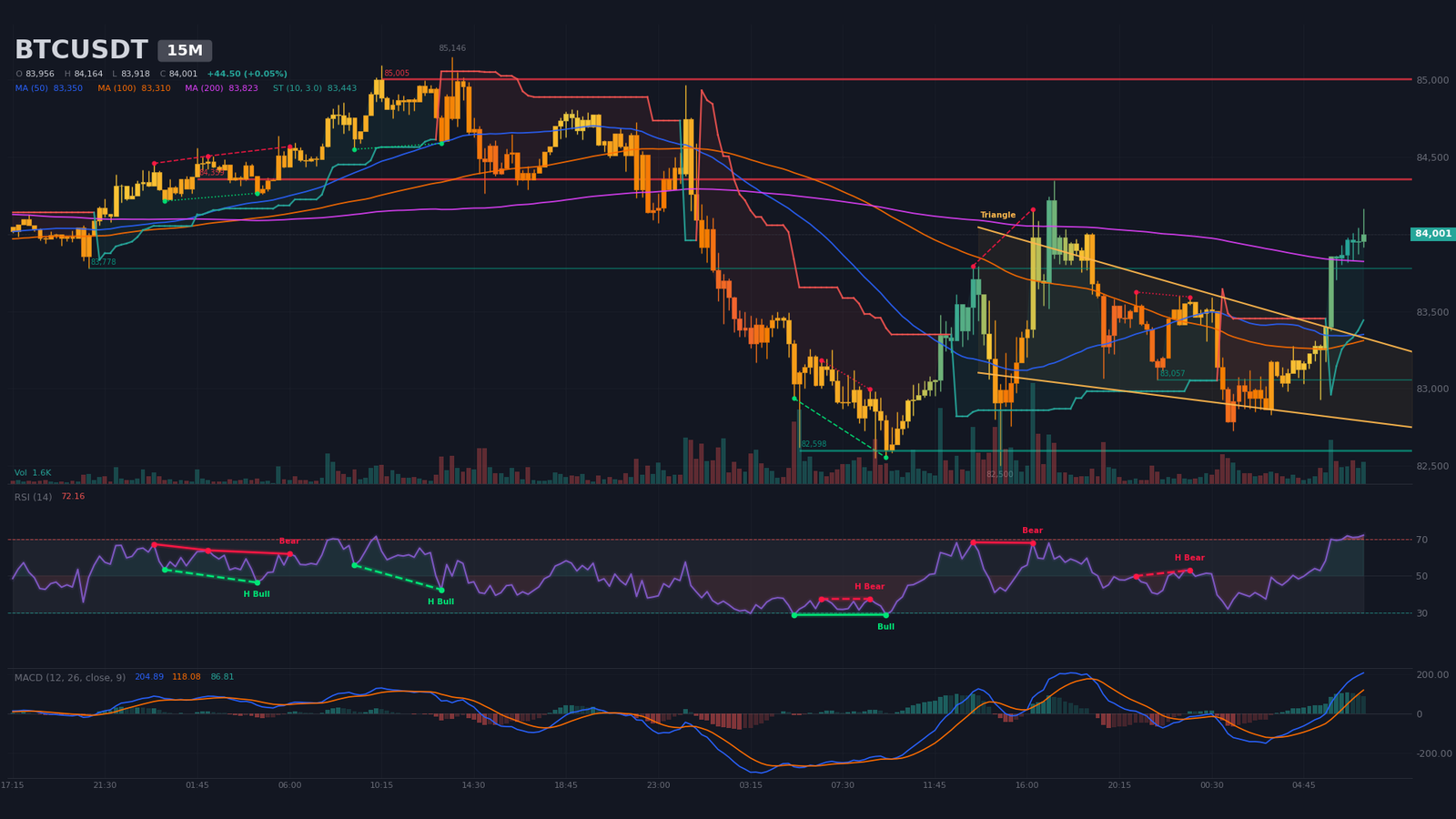
Task: Click the RSI value 72.16
Action: [73, 497]
